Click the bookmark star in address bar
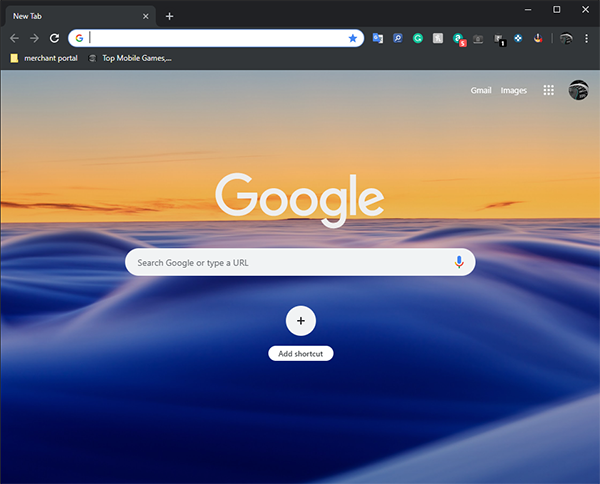 [352, 38]
